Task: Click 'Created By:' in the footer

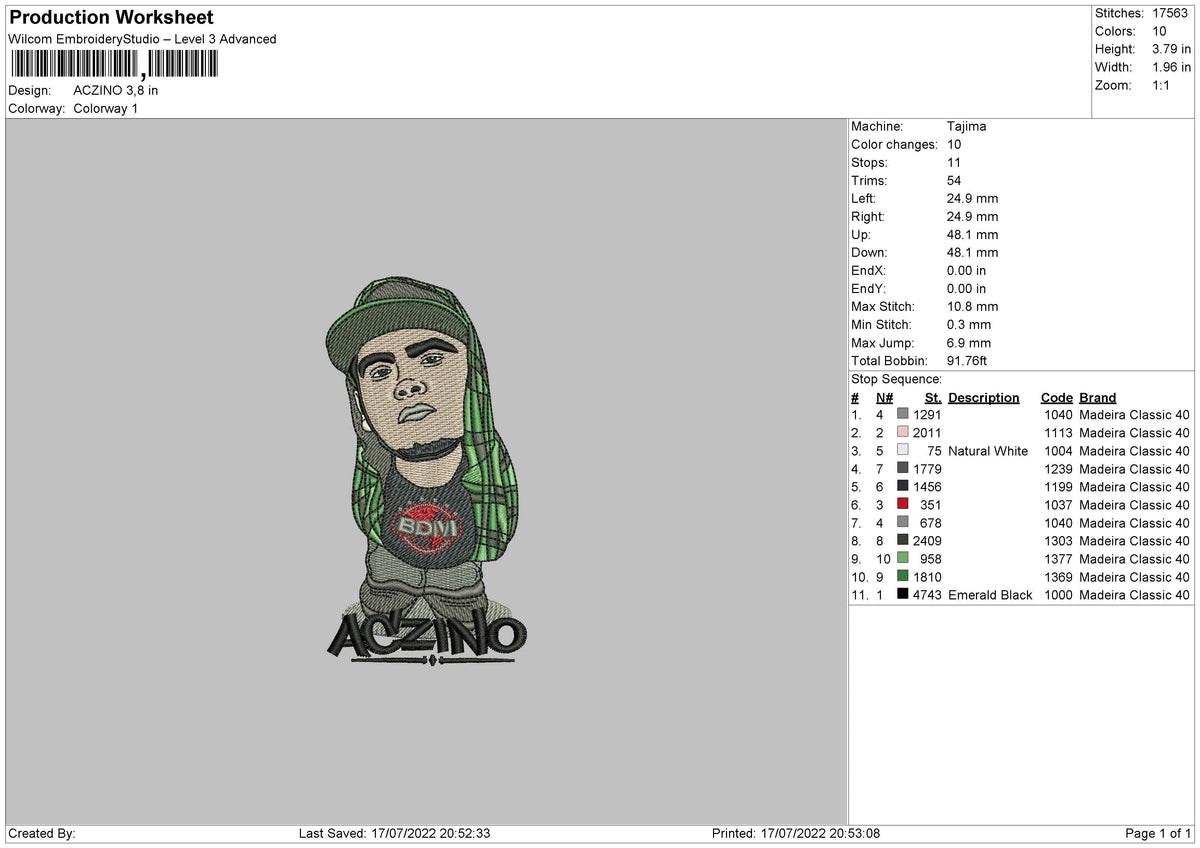Action: 41,833
